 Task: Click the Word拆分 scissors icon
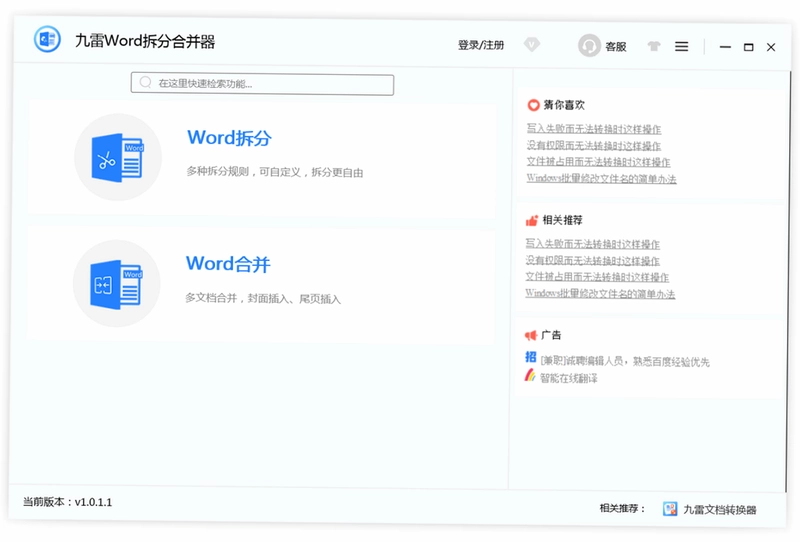tap(118, 157)
